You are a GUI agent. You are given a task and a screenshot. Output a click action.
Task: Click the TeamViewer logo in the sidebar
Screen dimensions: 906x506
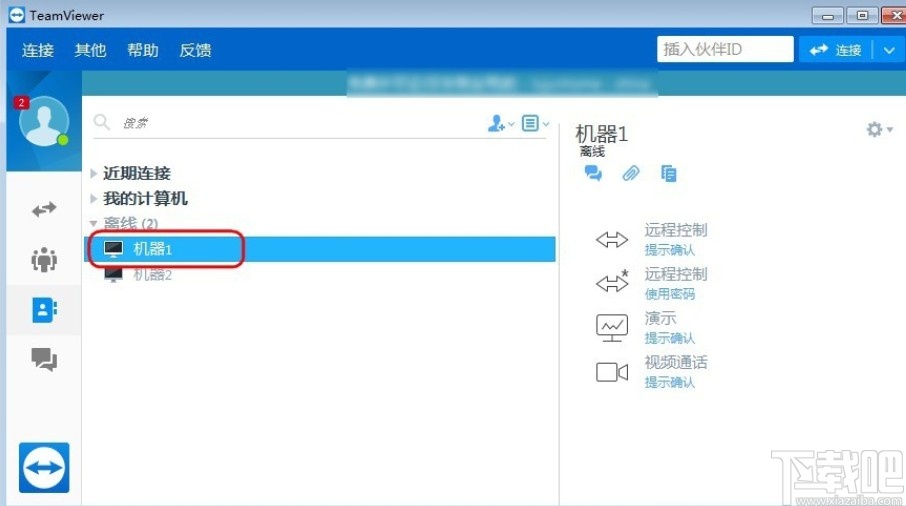[x=44, y=467]
